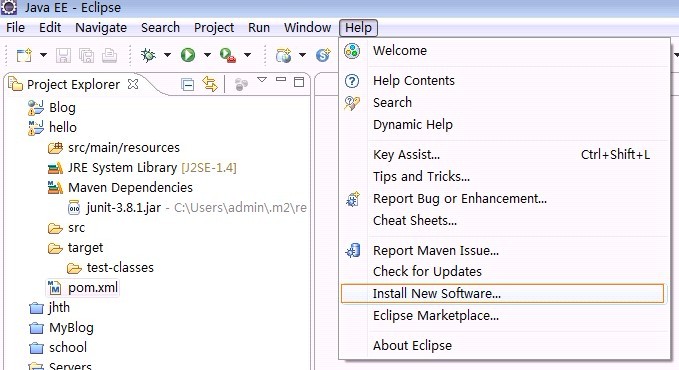
Task: Choose Help Contents menu entry
Action: [x=505, y=81]
